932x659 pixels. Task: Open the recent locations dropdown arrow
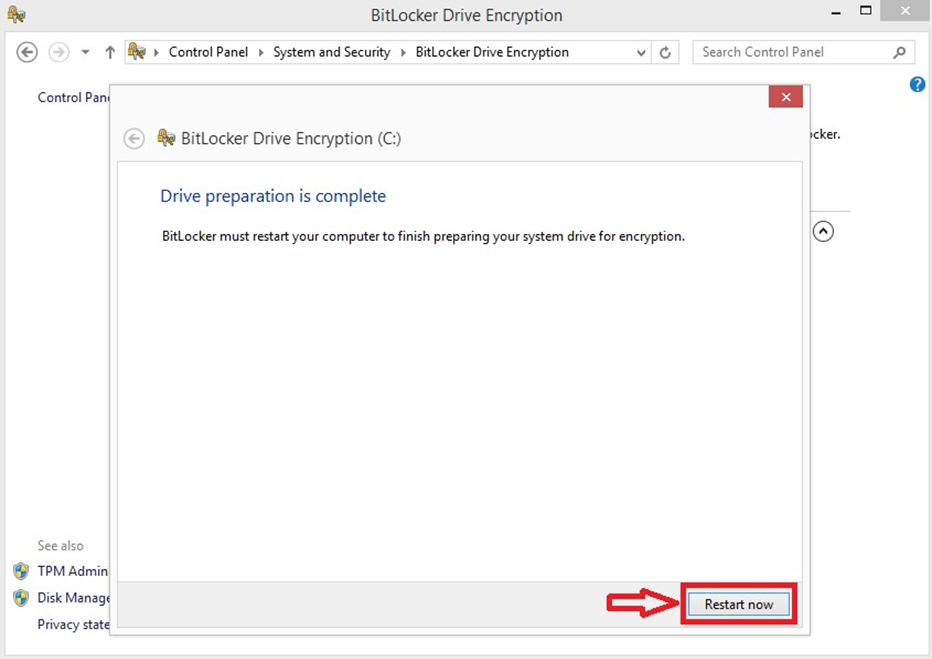(85, 52)
